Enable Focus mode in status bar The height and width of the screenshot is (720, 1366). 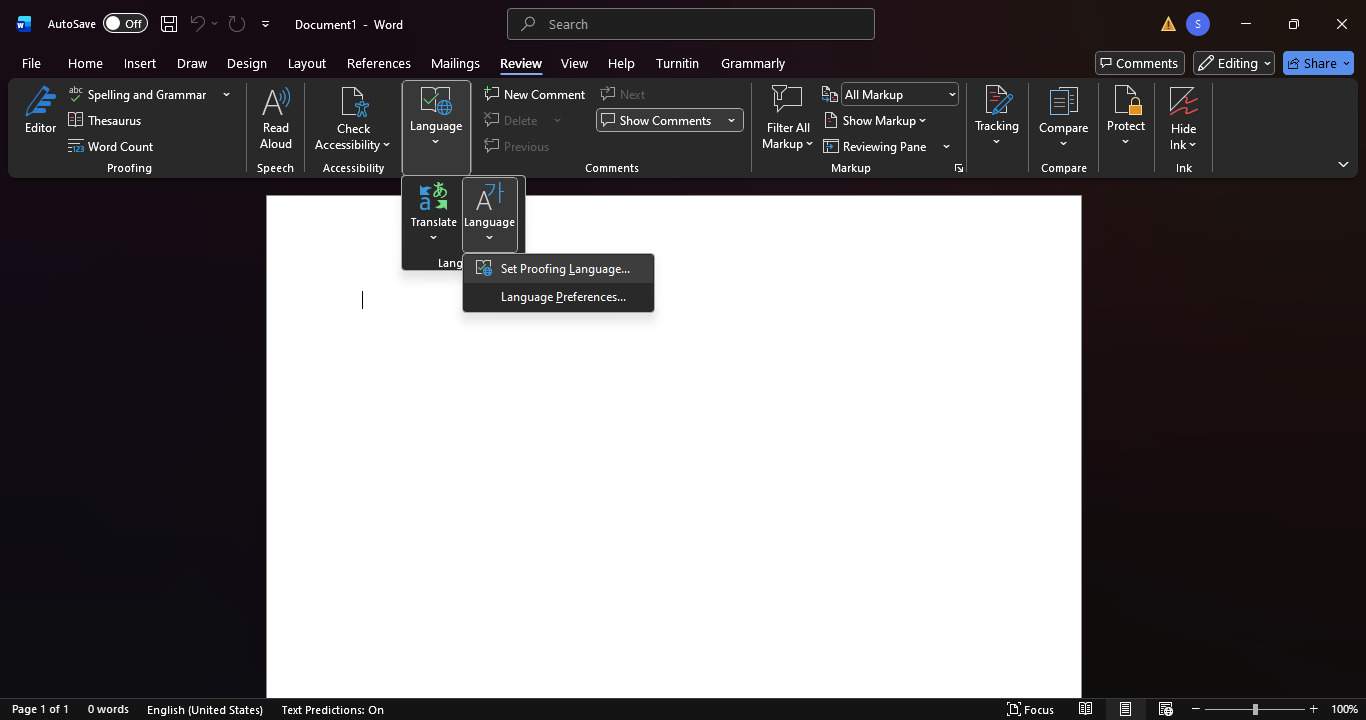(x=1030, y=709)
